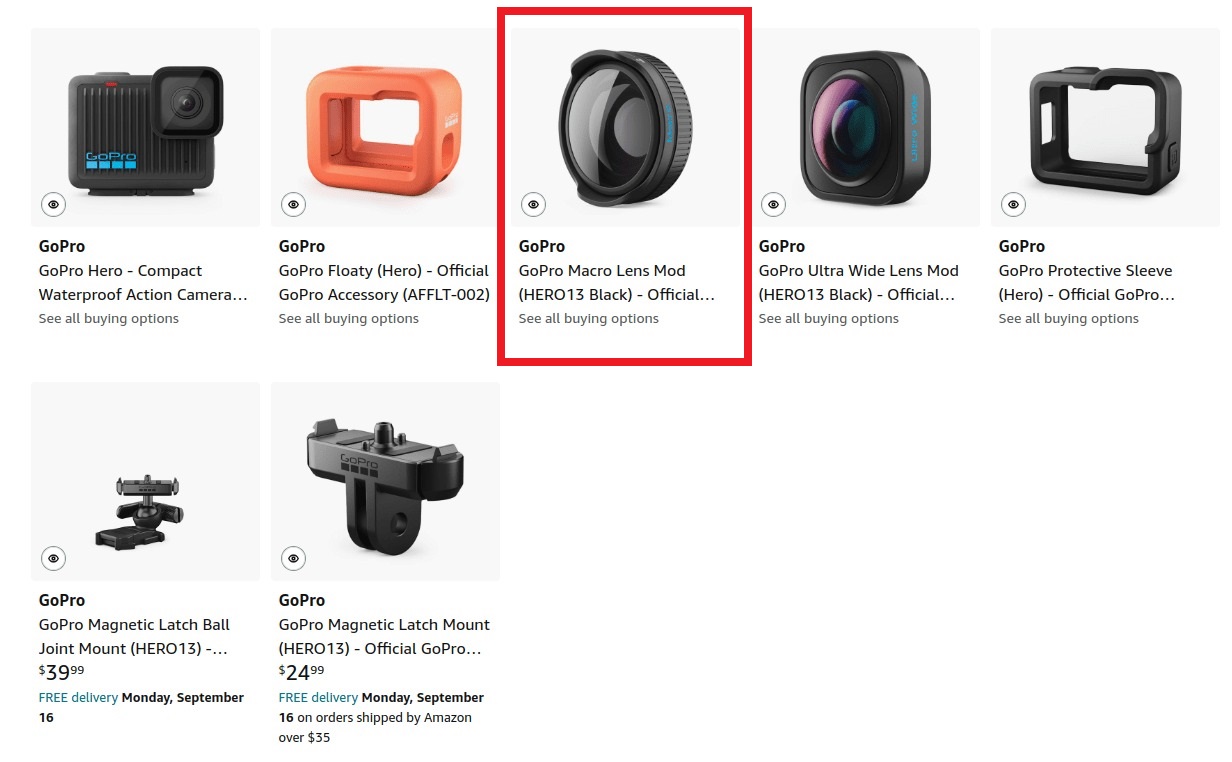Open quick look for Ultra Wide Lens Mod
This screenshot has width=1232, height=762.
tap(773, 204)
